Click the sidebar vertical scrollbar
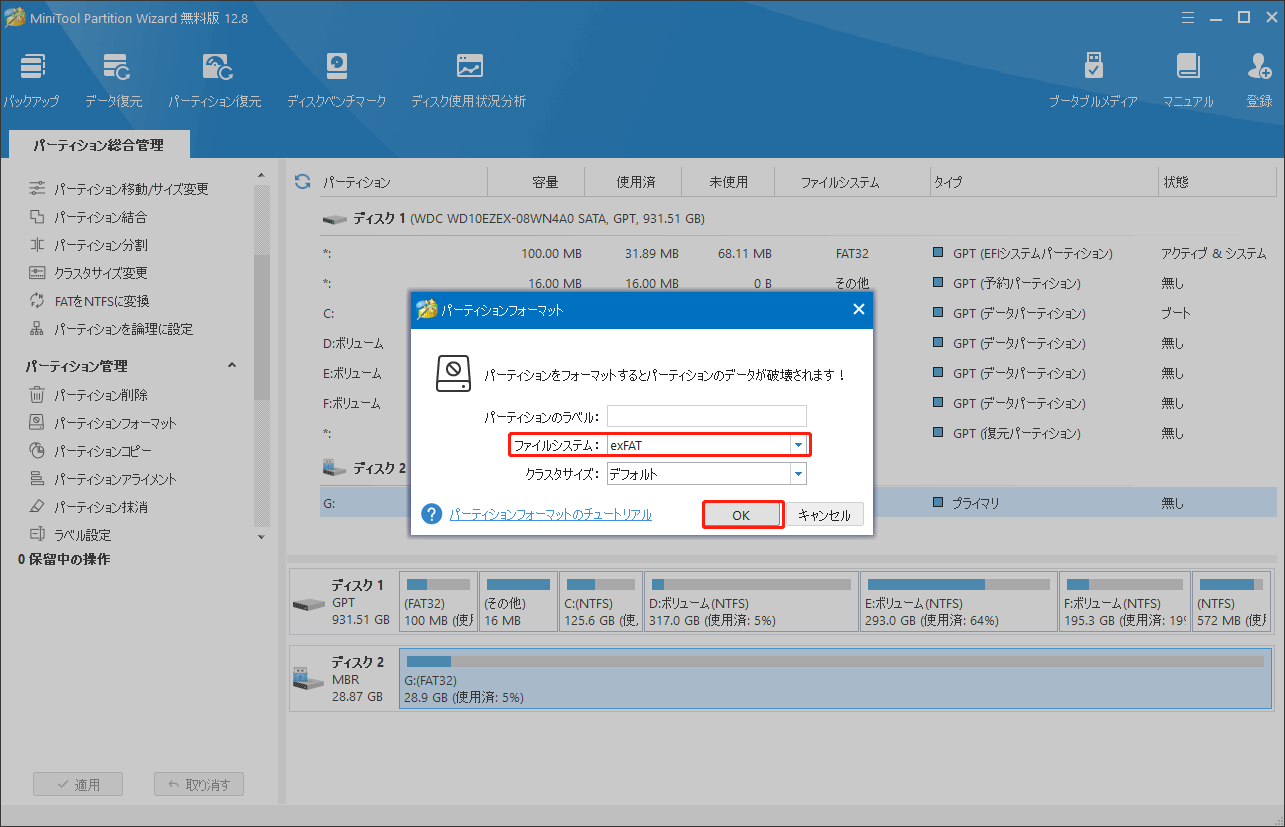 pos(262,330)
